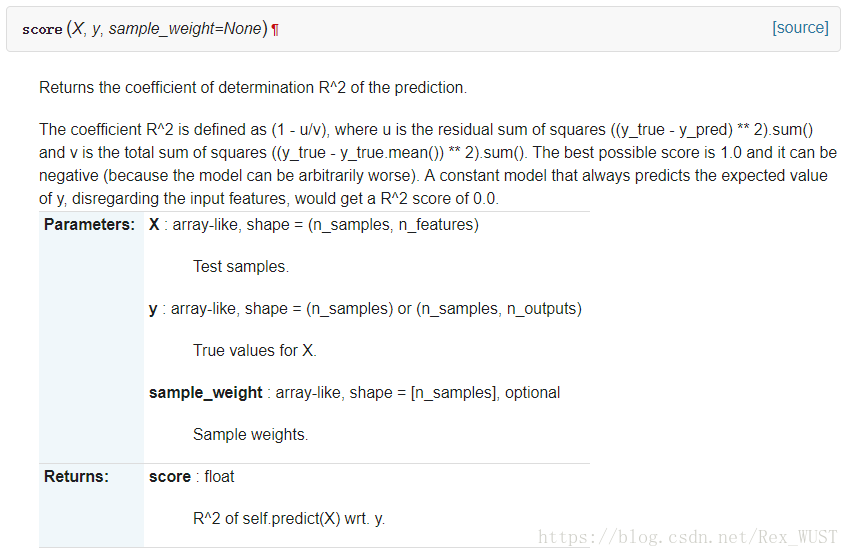Click the 'R^2 of self.predict(X) wrt. y.' text
Screen dimensions: 849x557
pos(288,519)
